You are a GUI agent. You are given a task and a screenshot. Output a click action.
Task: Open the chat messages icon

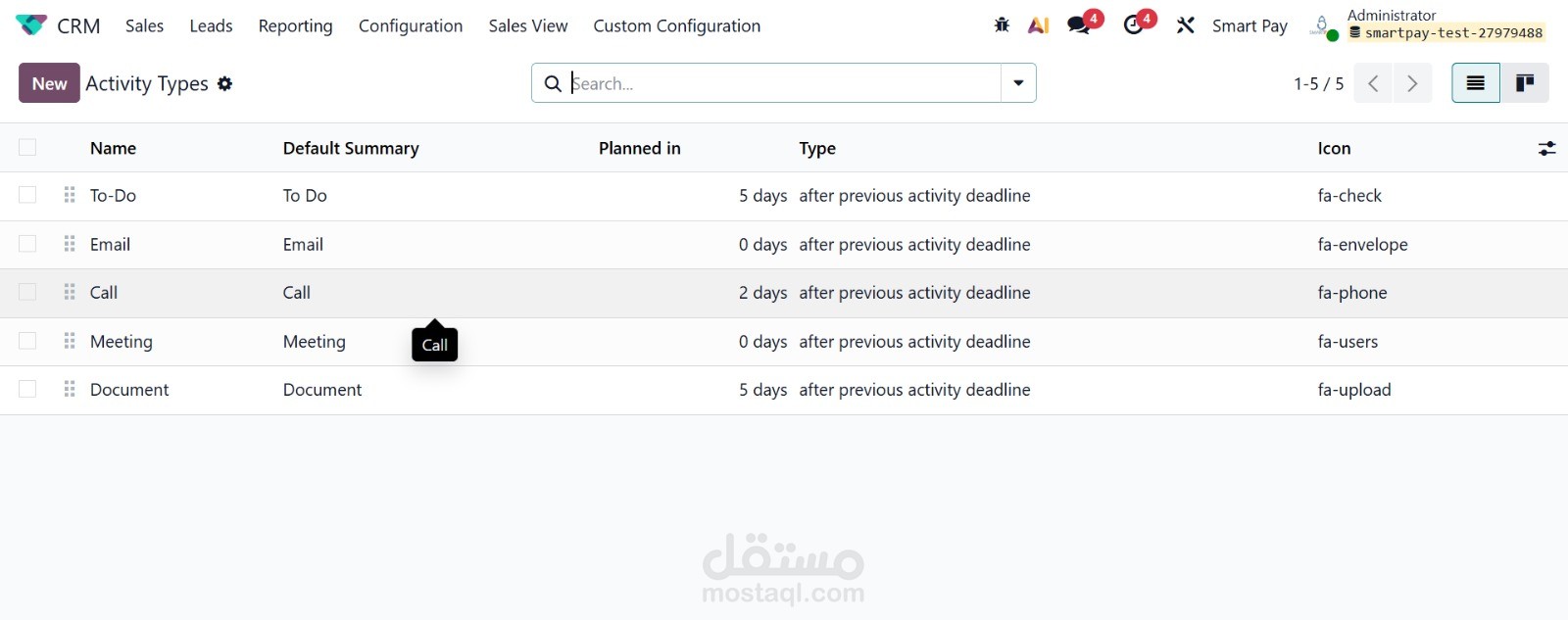click(x=1079, y=25)
